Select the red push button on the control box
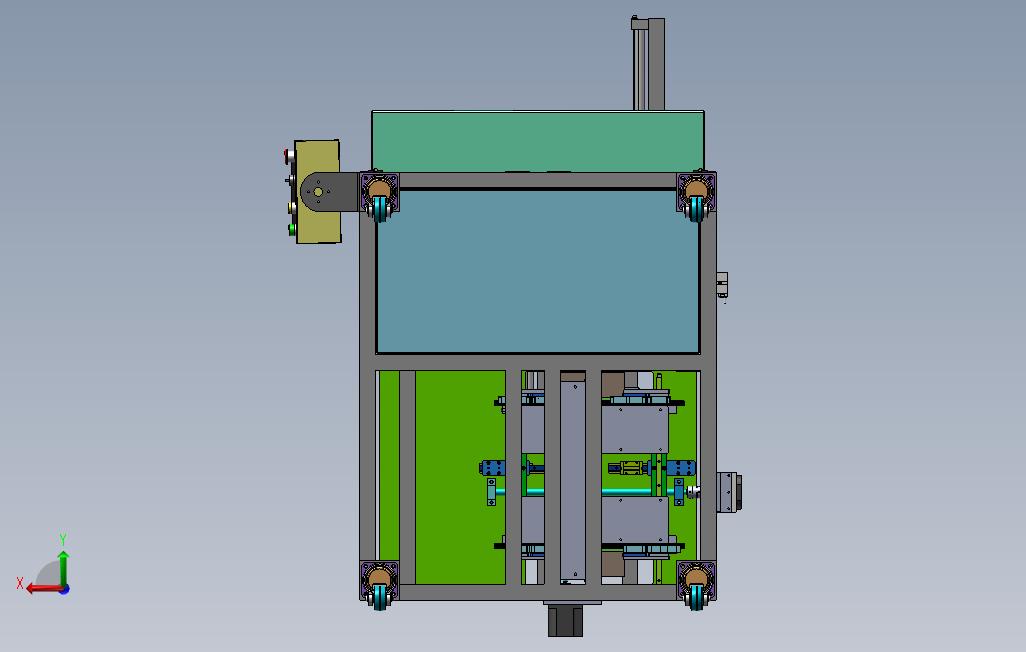 point(289,155)
